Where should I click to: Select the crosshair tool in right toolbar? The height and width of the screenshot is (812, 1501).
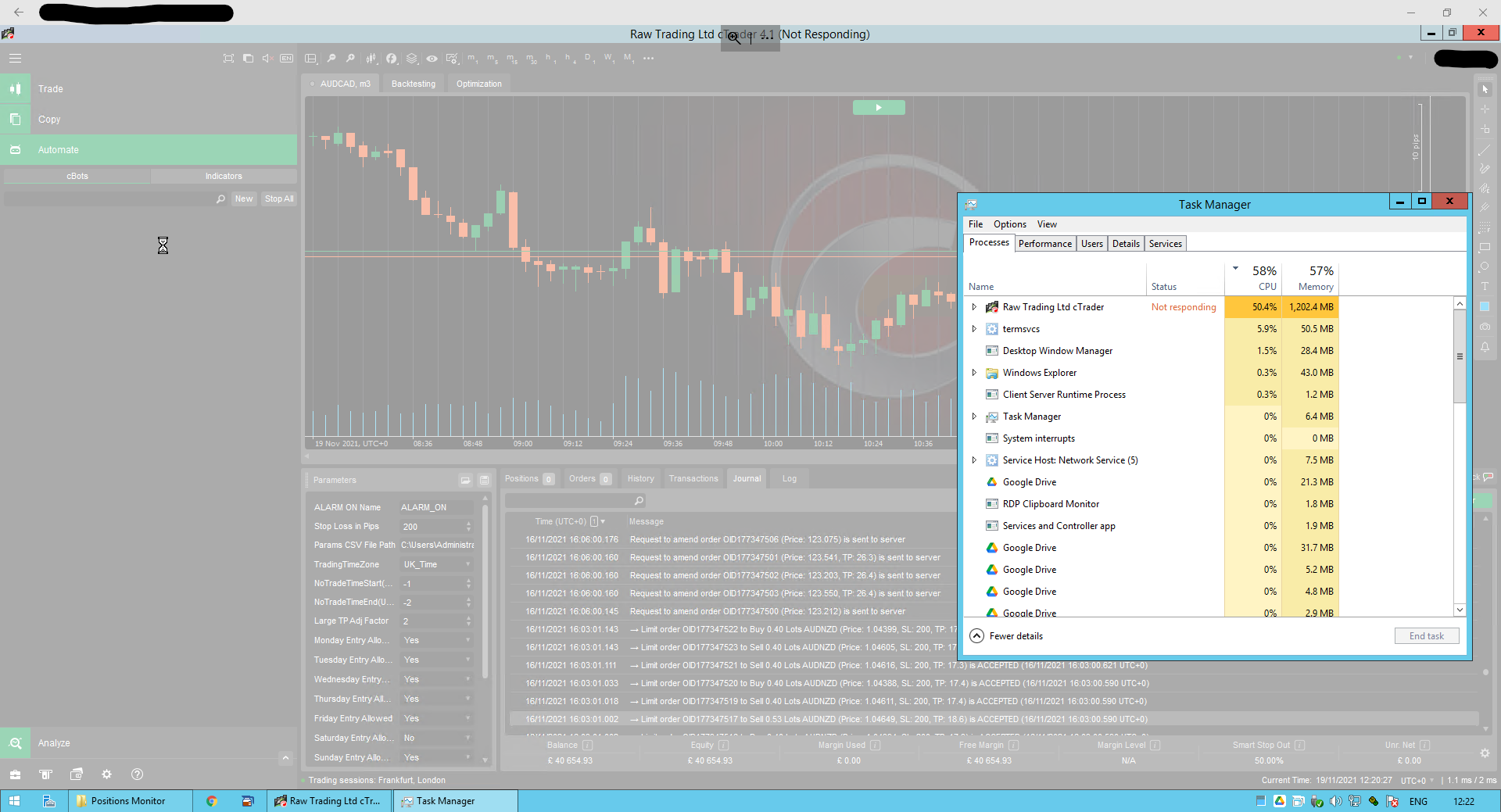1485,109
